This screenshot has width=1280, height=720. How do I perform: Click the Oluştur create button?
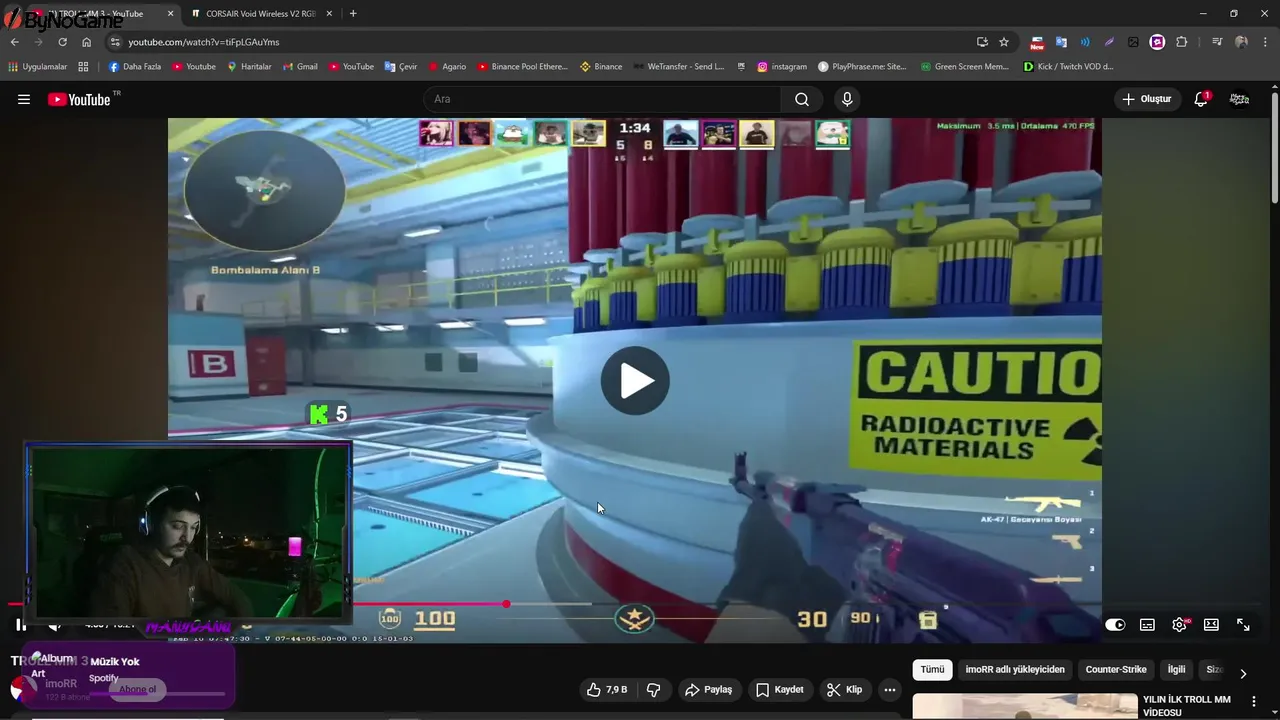[x=1147, y=99]
